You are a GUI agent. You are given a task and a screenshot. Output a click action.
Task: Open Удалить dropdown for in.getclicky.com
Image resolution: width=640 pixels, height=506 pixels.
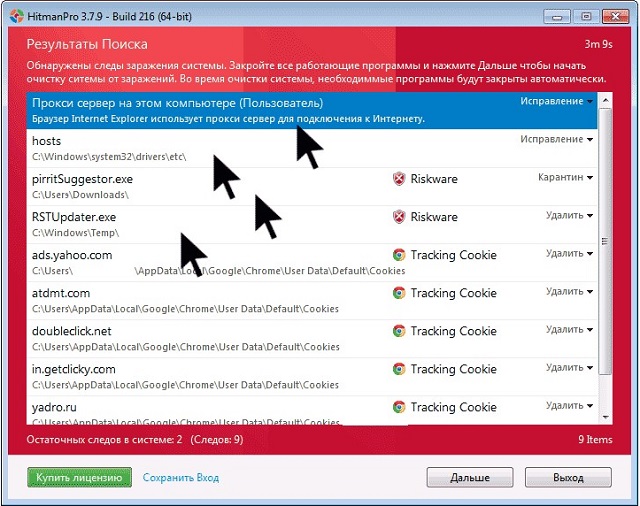tap(569, 367)
